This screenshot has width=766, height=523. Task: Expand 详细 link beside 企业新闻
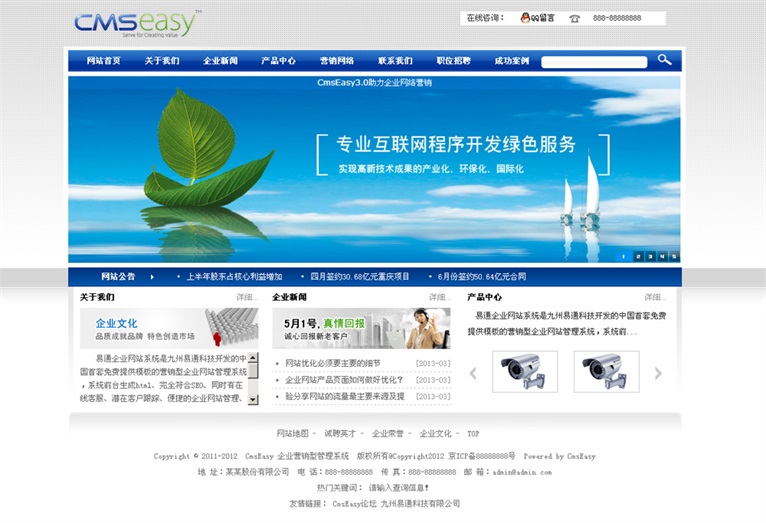coord(439,297)
